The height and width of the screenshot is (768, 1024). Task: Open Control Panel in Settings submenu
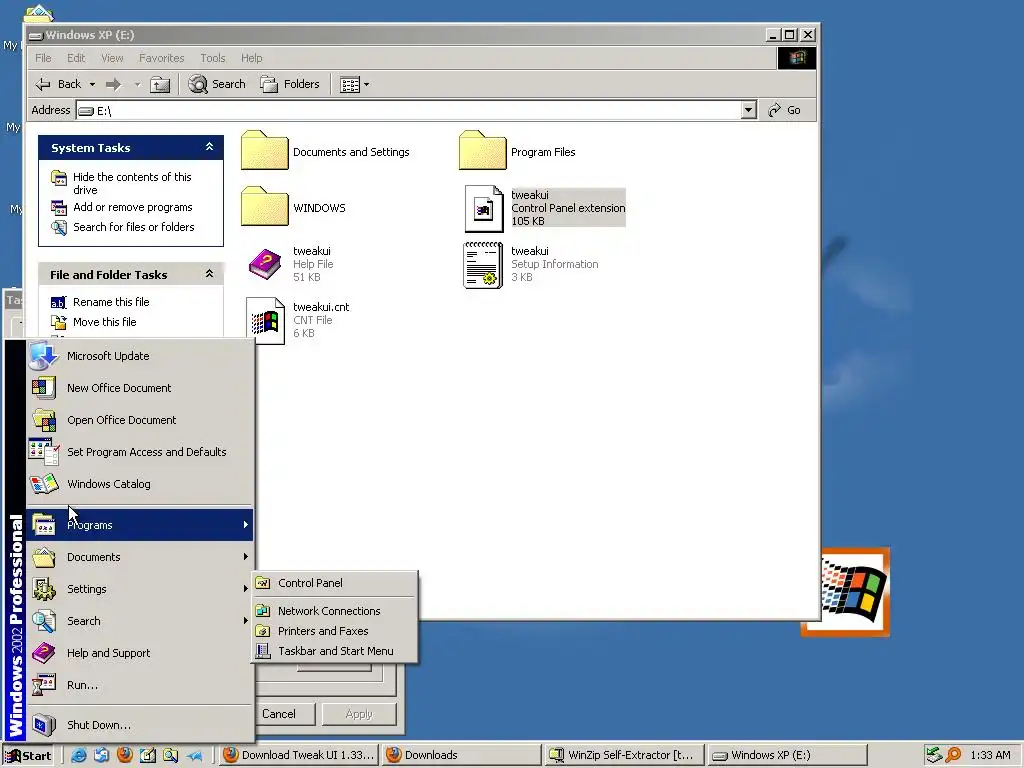[335, 583]
